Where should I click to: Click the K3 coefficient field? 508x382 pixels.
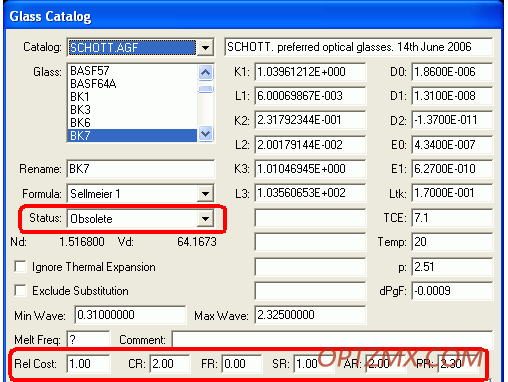click(x=310, y=169)
